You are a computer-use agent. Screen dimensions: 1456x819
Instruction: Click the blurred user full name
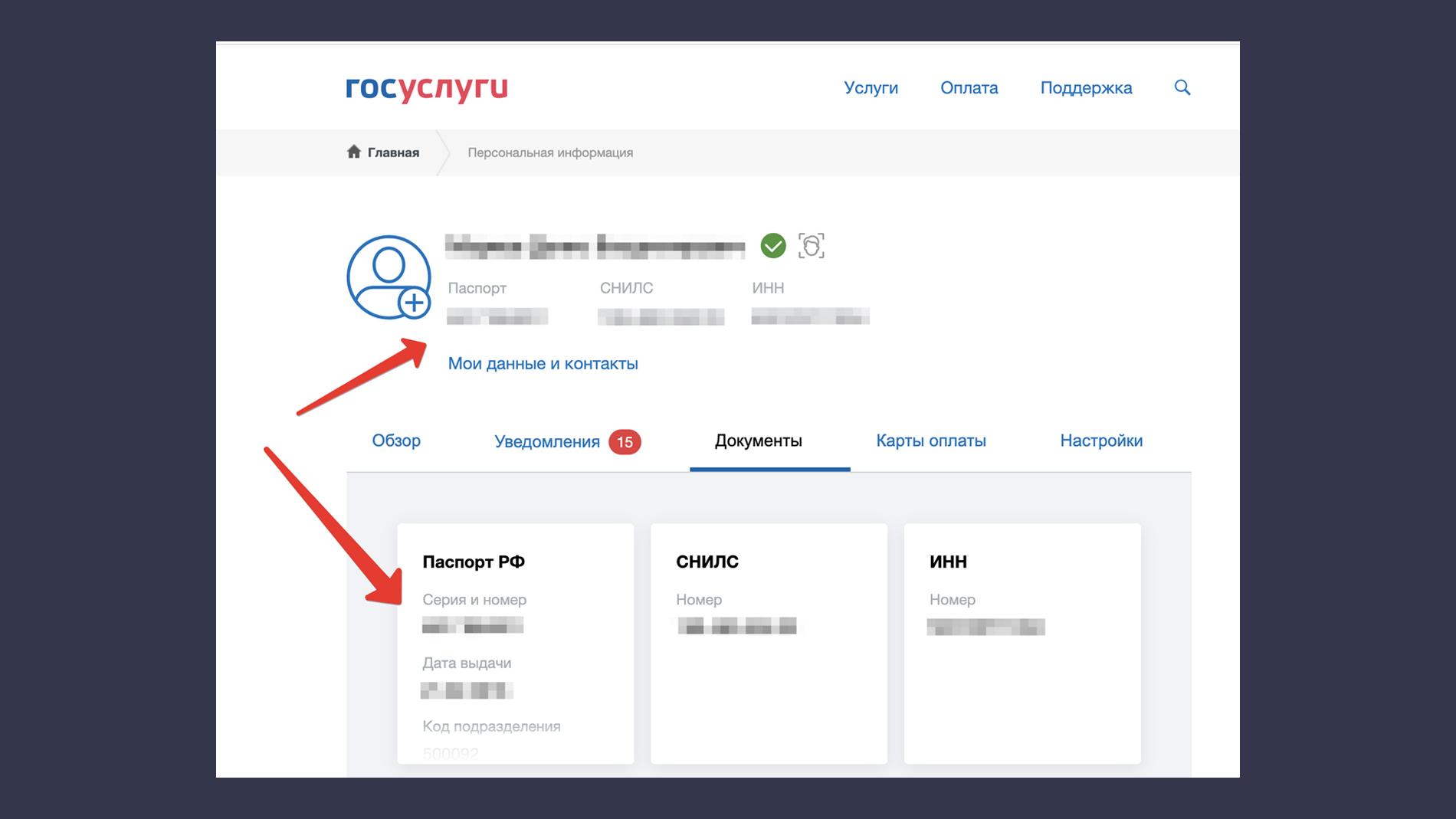click(x=595, y=247)
